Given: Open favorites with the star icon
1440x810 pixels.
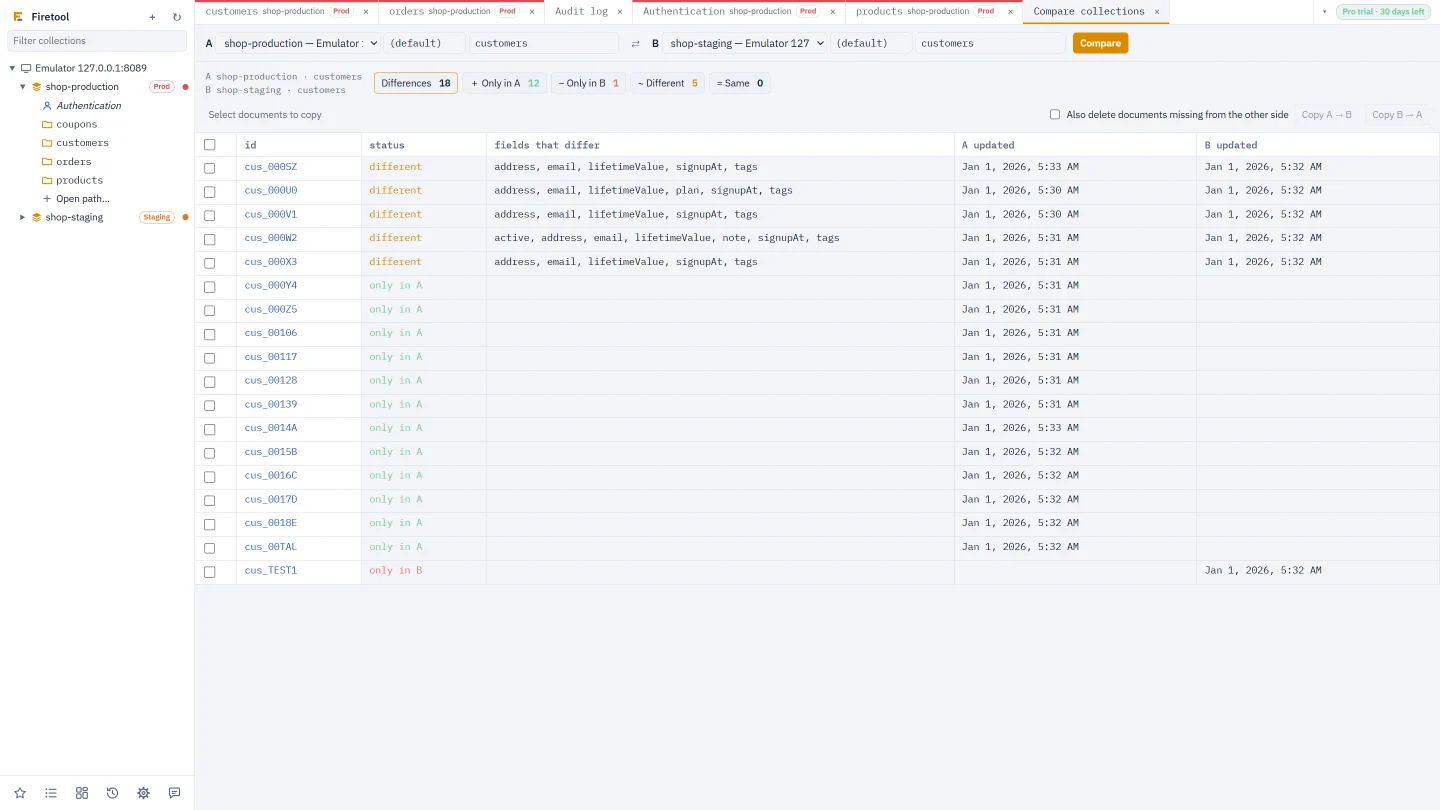Looking at the screenshot, I should pyautogui.click(x=20, y=793).
